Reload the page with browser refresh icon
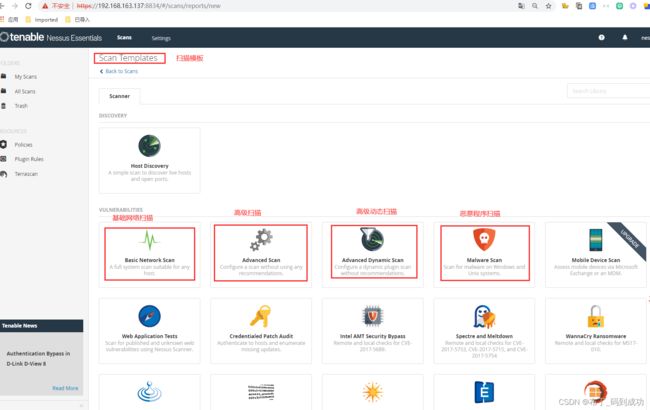This screenshot has width=650, height=410. click(28, 6)
